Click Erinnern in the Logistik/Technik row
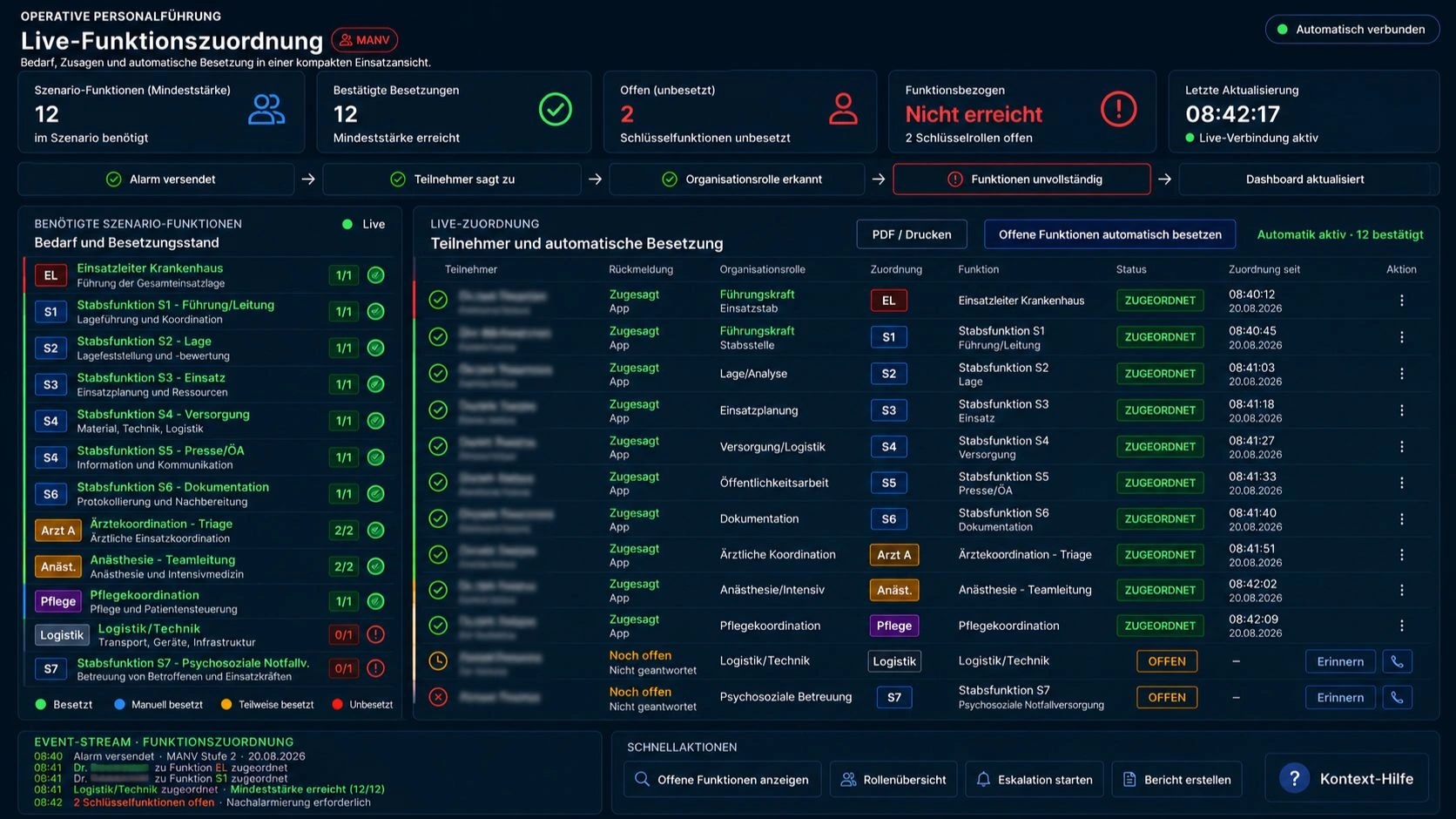The height and width of the screenshot is (819, 1456). [x=1340, y=661]
